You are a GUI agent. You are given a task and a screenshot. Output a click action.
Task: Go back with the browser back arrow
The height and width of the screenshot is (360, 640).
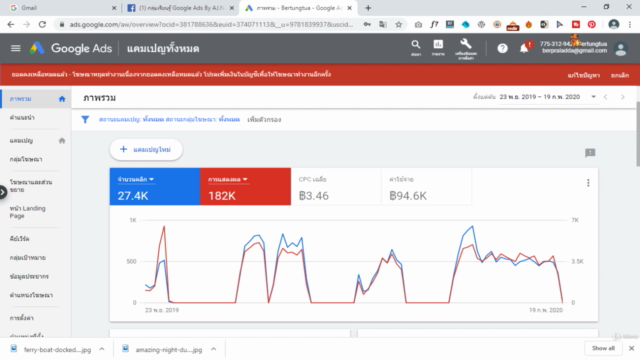(x=11, y=24)
